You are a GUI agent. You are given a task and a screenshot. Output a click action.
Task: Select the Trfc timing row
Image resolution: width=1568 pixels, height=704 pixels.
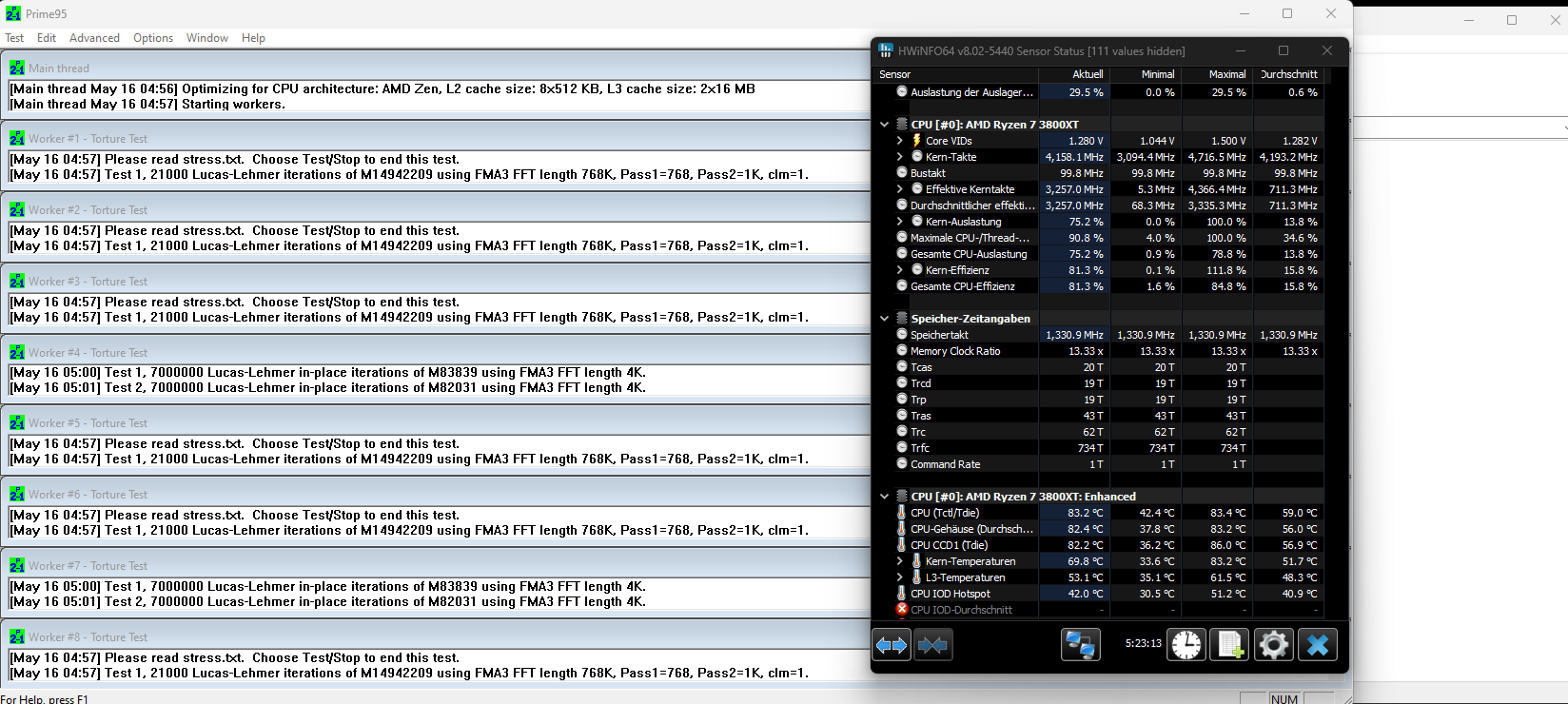click(x=1099, y=448)
